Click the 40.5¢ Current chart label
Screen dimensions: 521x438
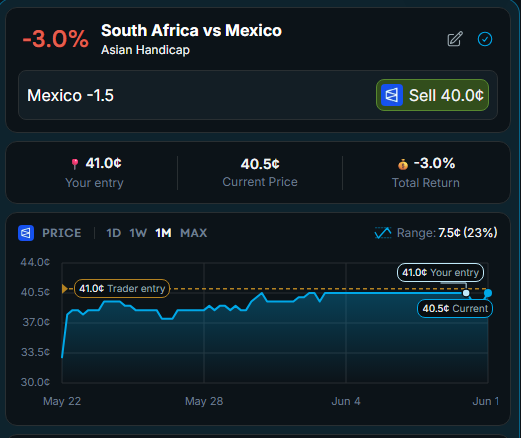[x=455, y=308]
